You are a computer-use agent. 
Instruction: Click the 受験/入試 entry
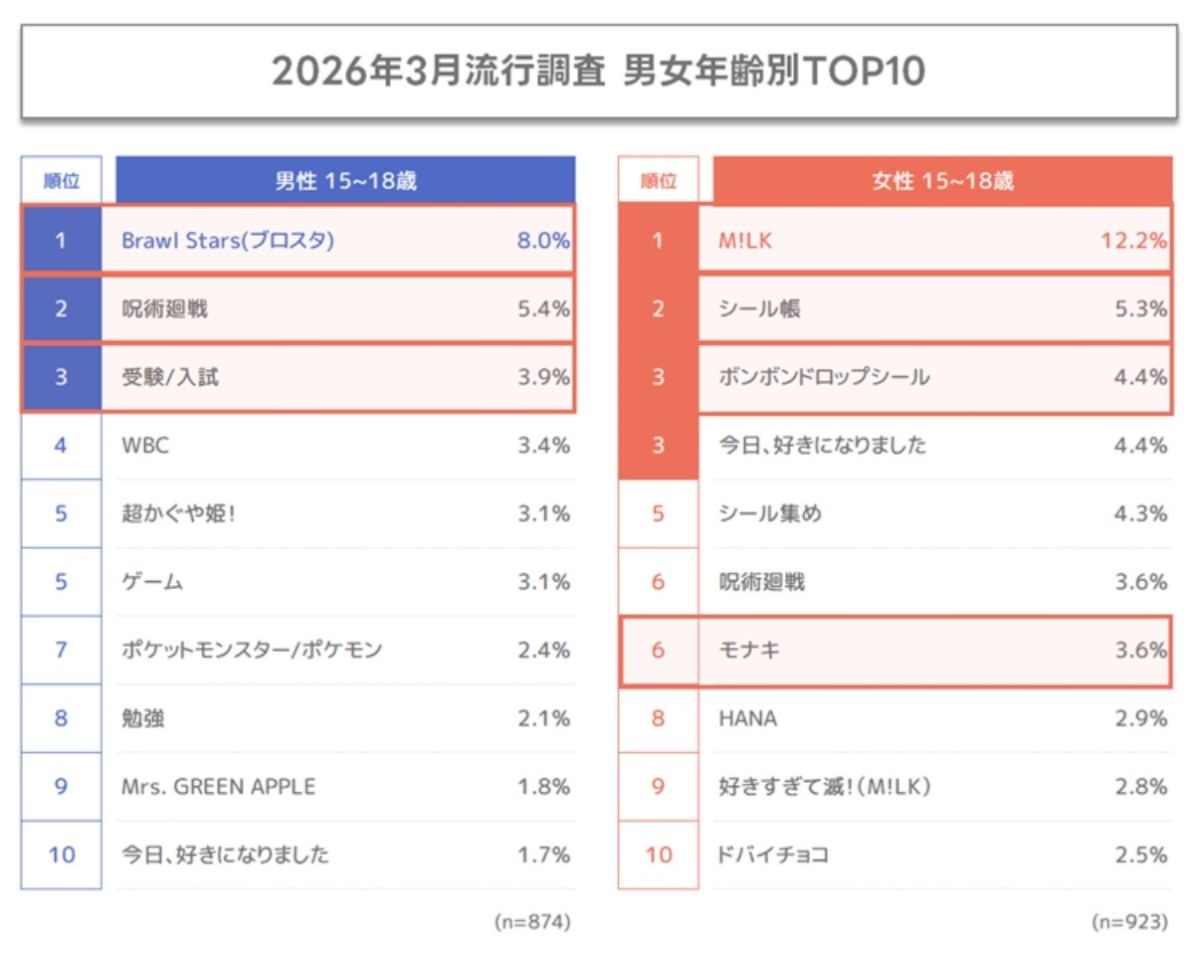coord(164,377)
